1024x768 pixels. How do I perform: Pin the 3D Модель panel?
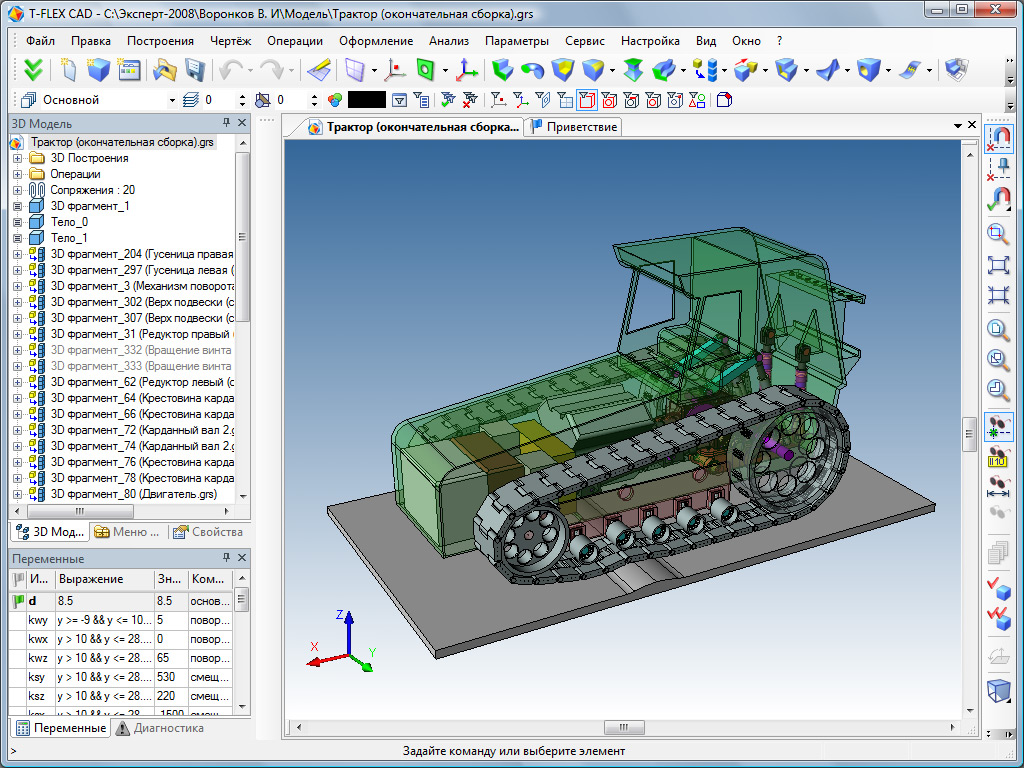[x=226, y=123]
